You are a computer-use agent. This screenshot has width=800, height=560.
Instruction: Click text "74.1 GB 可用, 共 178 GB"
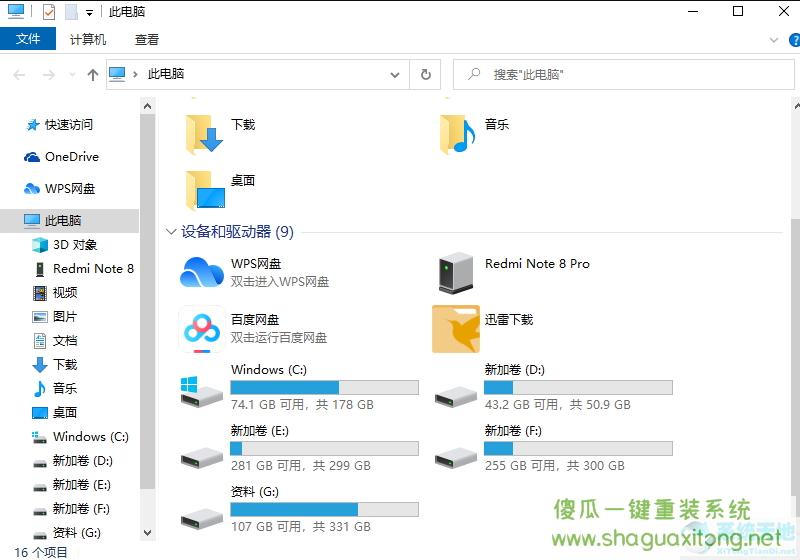click(x=302, y=405)
